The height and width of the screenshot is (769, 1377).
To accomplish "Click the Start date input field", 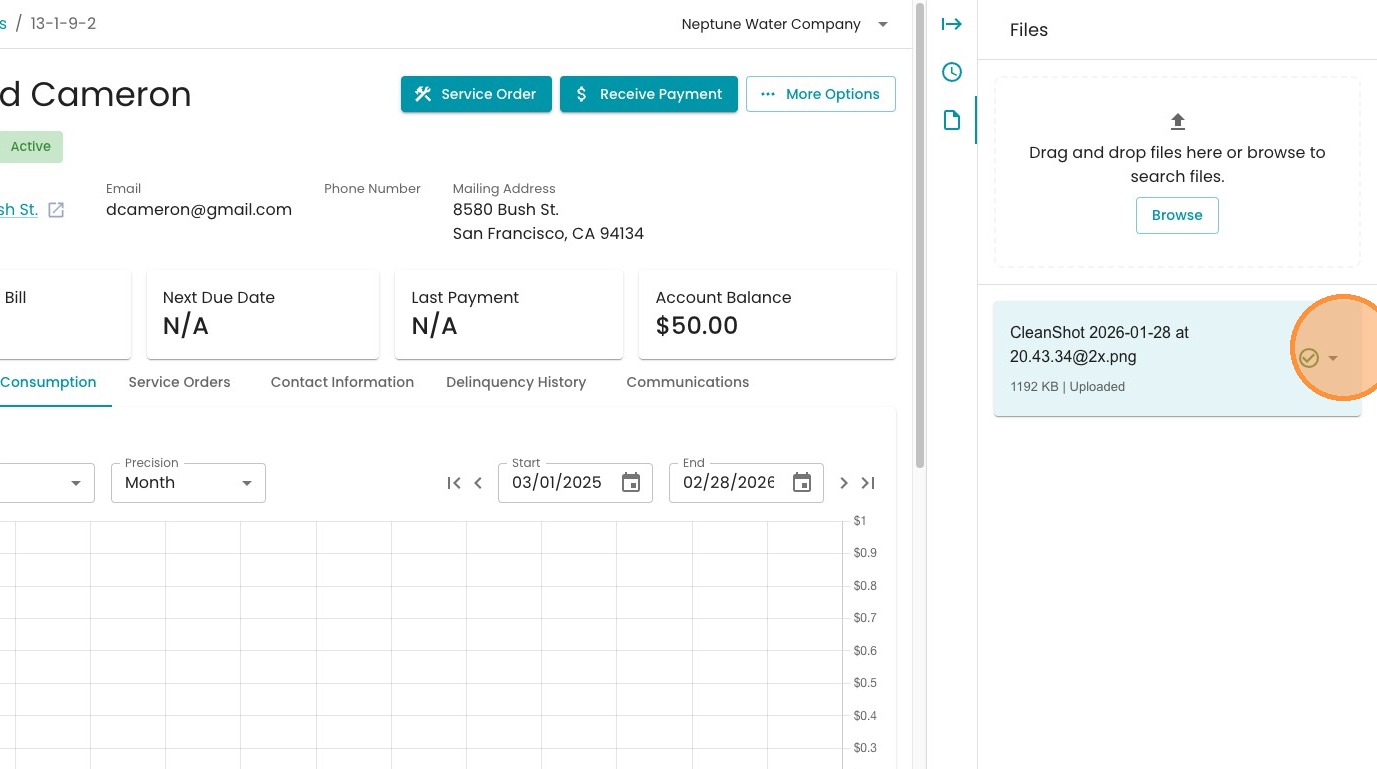I will pyautogui.click(x=558, y=483).
